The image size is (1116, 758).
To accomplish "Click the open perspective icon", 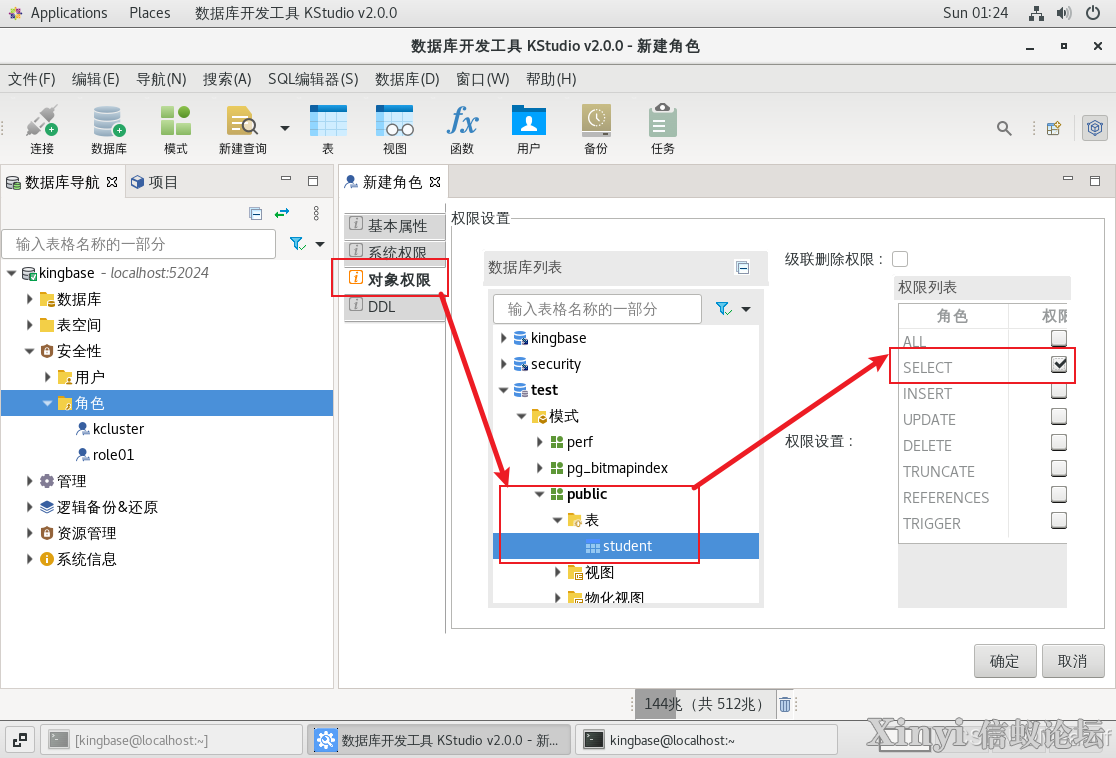I will click(x=1054, y=128).
